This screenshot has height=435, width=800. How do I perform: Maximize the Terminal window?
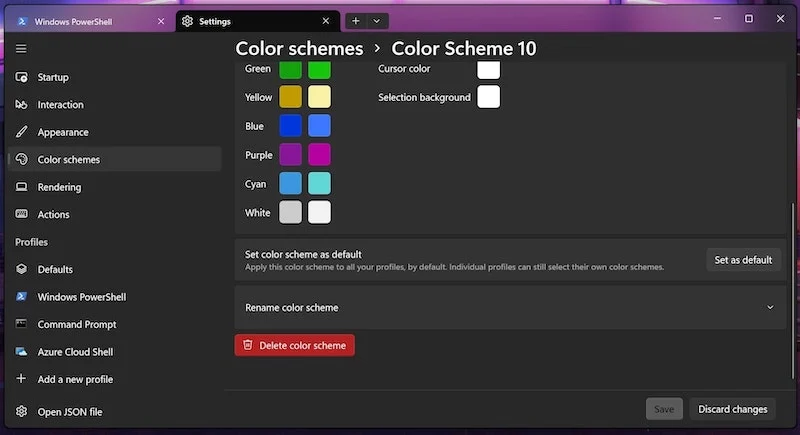point(748,18)
